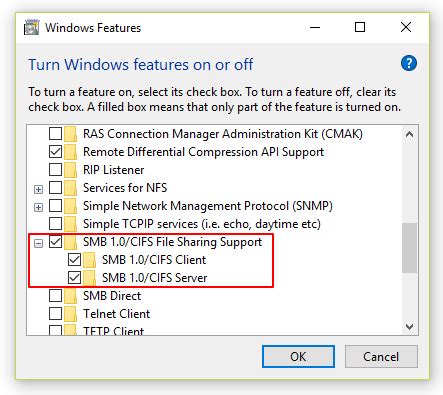Expand the SNMP tree node
Viewport: 443px width, 395px height.
tap(38, 207)
